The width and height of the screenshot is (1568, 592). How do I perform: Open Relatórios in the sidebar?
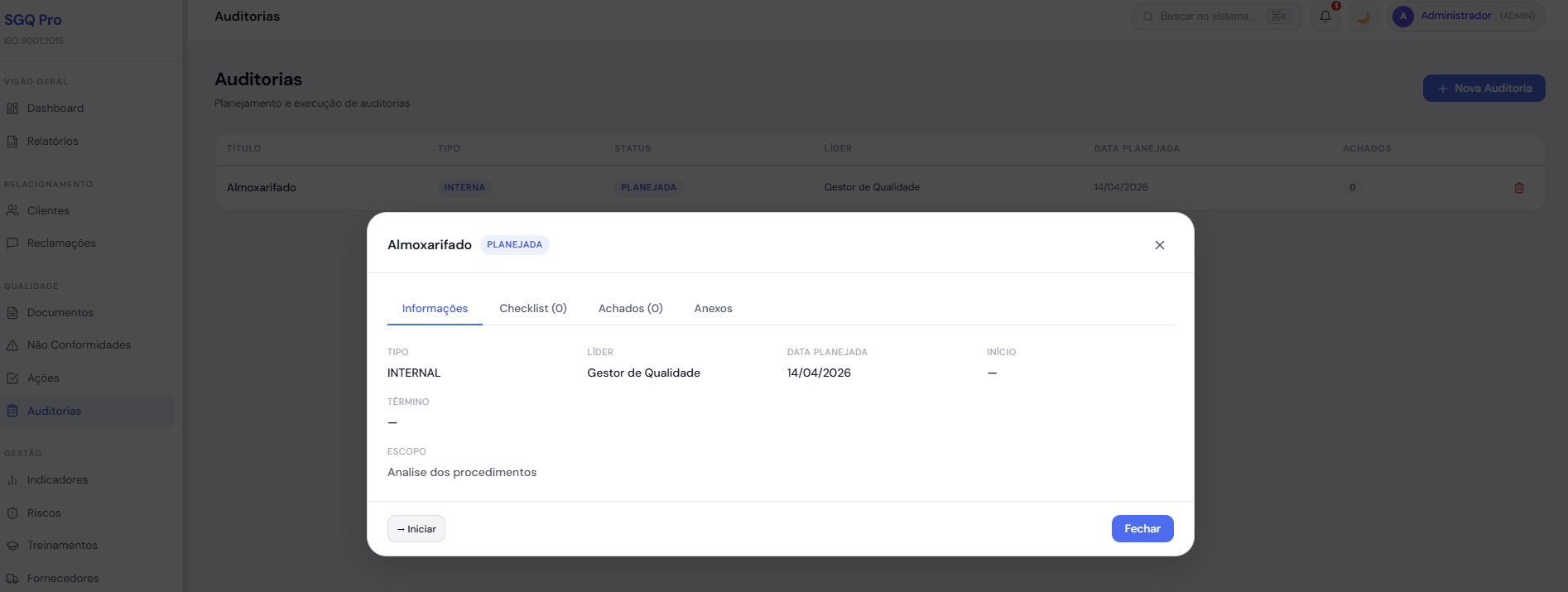[52, 142]
